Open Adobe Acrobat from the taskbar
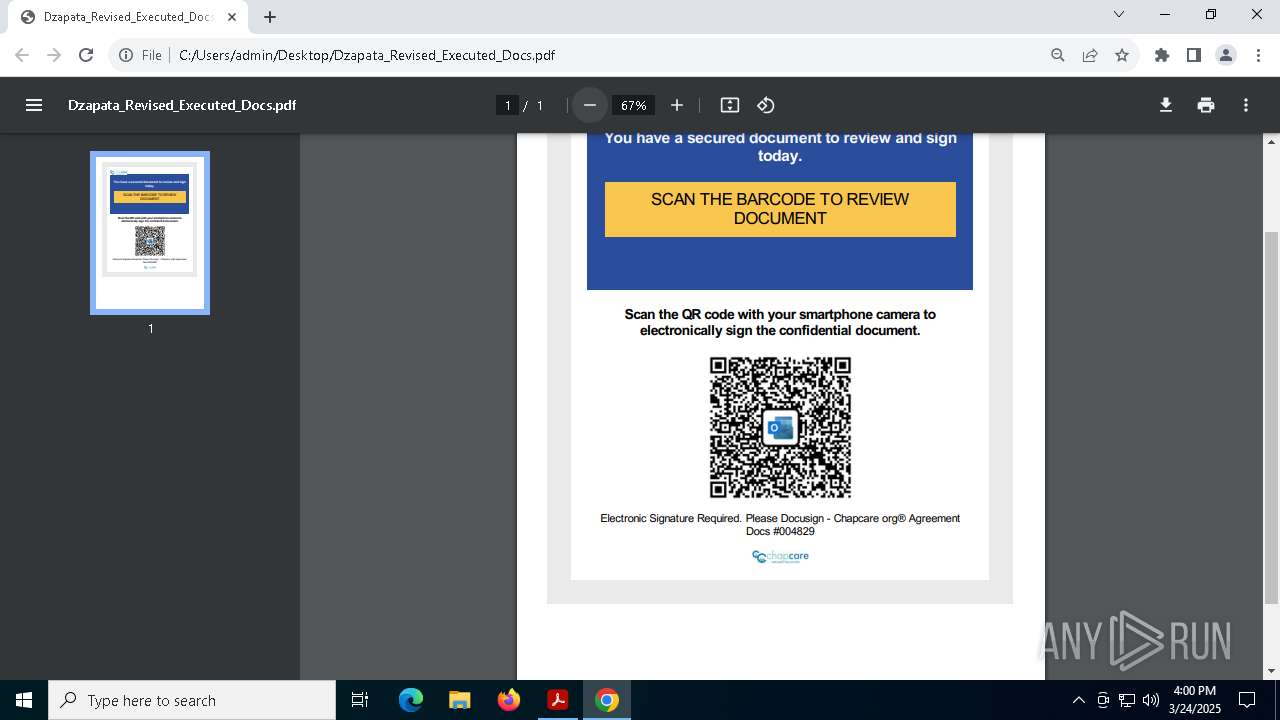This screenshot has width=1280, height=720. coord(557,700)
